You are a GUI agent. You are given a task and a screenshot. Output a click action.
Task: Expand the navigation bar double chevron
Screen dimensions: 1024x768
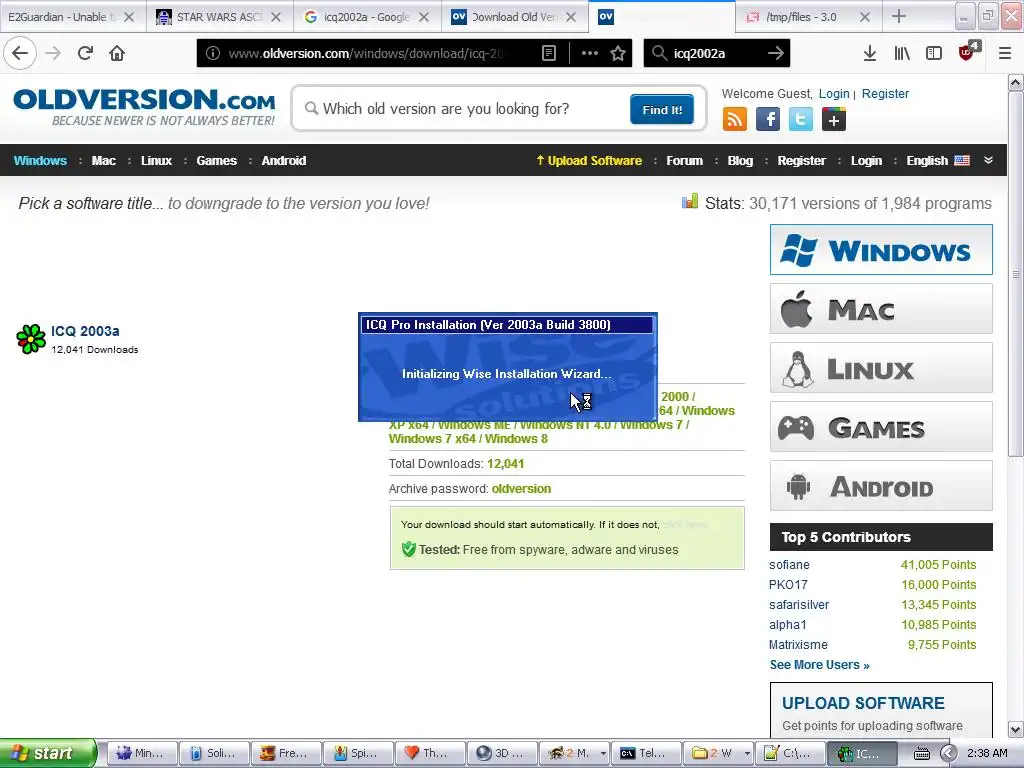[989, 160]
